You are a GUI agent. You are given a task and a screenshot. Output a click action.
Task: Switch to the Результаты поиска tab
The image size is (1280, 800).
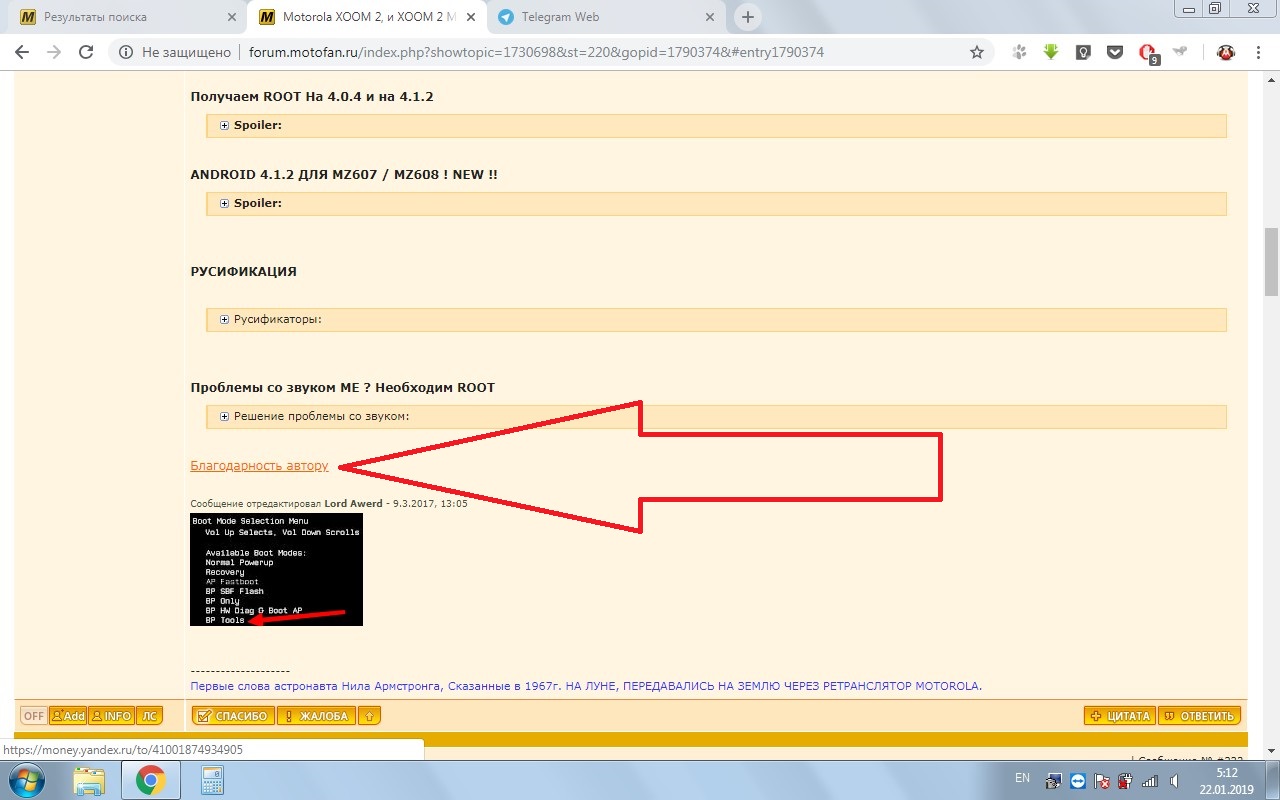coord(127,17)
